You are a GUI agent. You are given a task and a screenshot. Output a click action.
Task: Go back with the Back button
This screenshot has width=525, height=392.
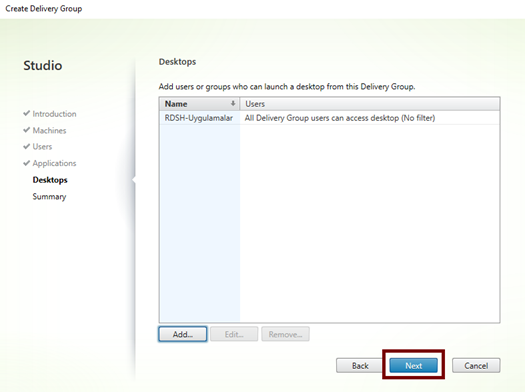click(360, 366)
